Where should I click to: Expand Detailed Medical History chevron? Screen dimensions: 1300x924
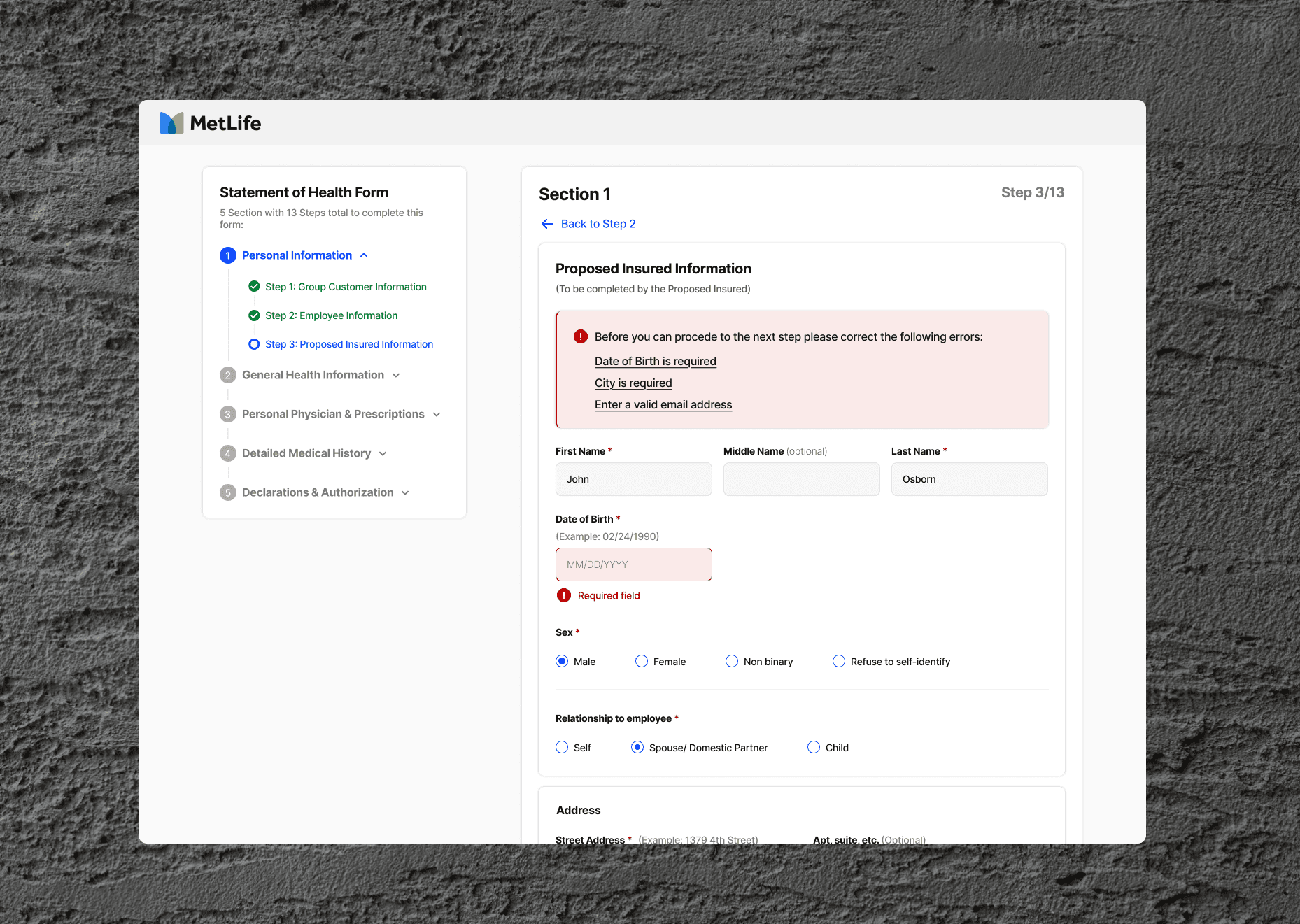383,454
